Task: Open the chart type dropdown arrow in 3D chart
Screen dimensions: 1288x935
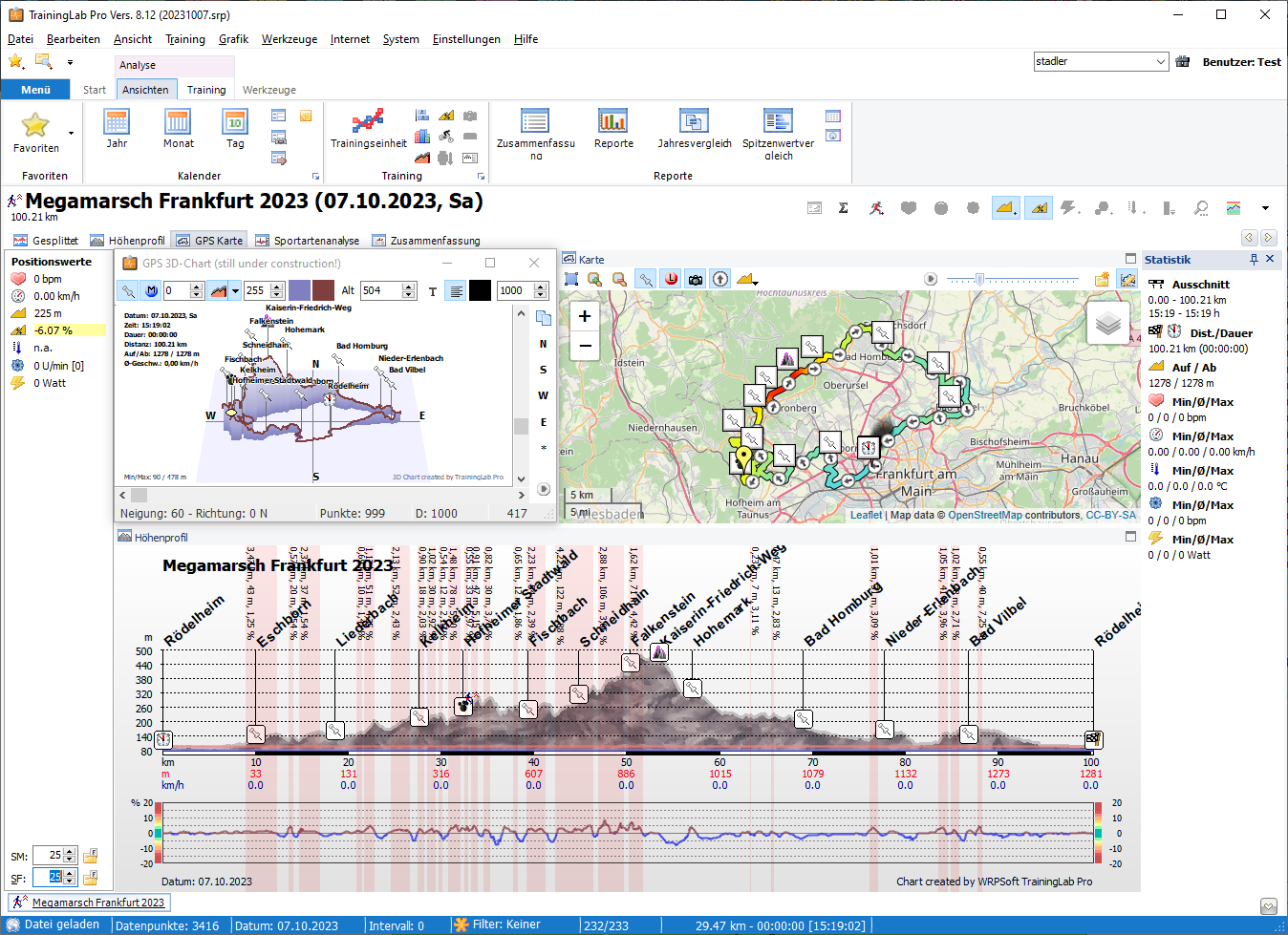Action: click(x=235, y=291)
